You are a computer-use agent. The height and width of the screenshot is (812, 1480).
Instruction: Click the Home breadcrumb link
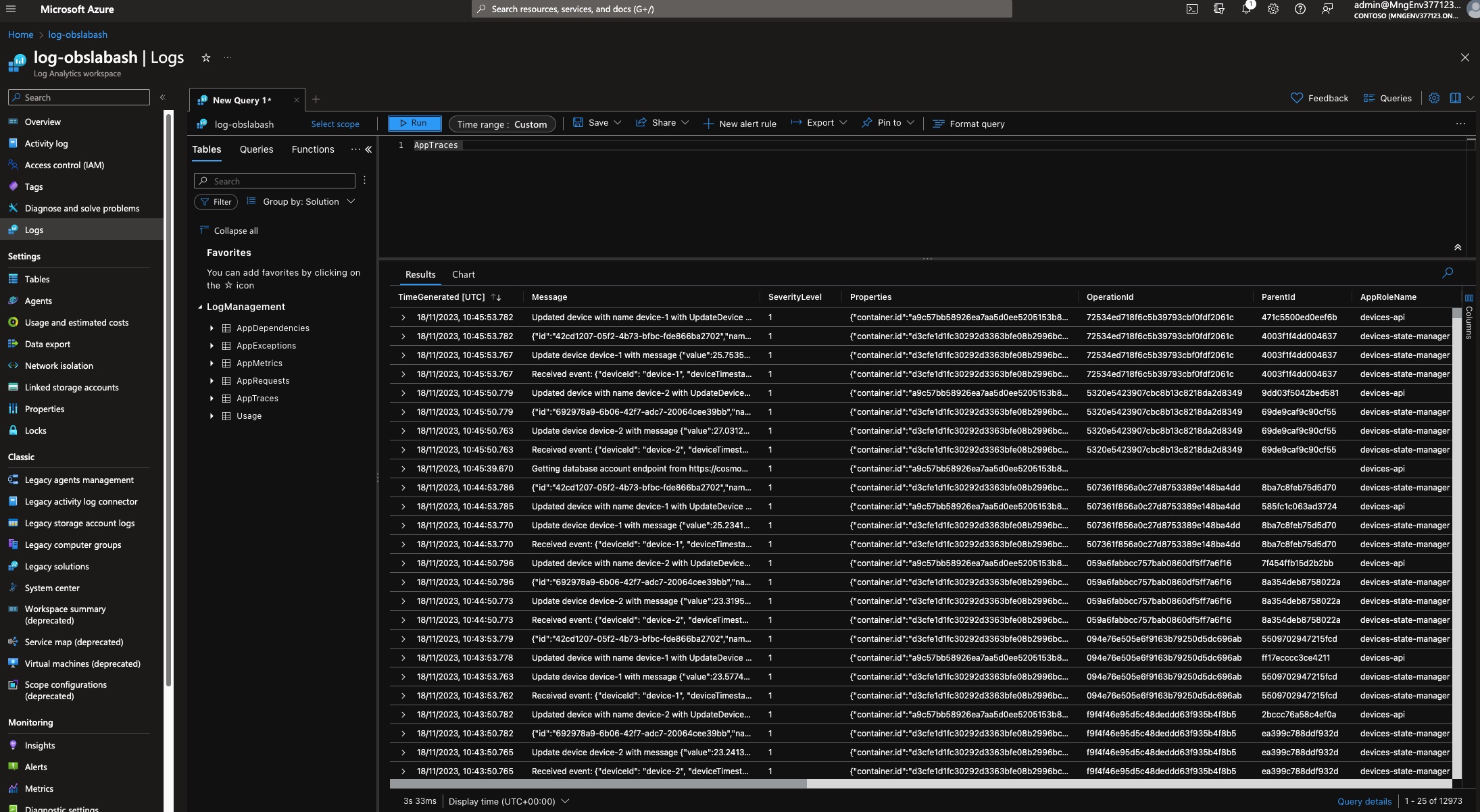point(20,34)
